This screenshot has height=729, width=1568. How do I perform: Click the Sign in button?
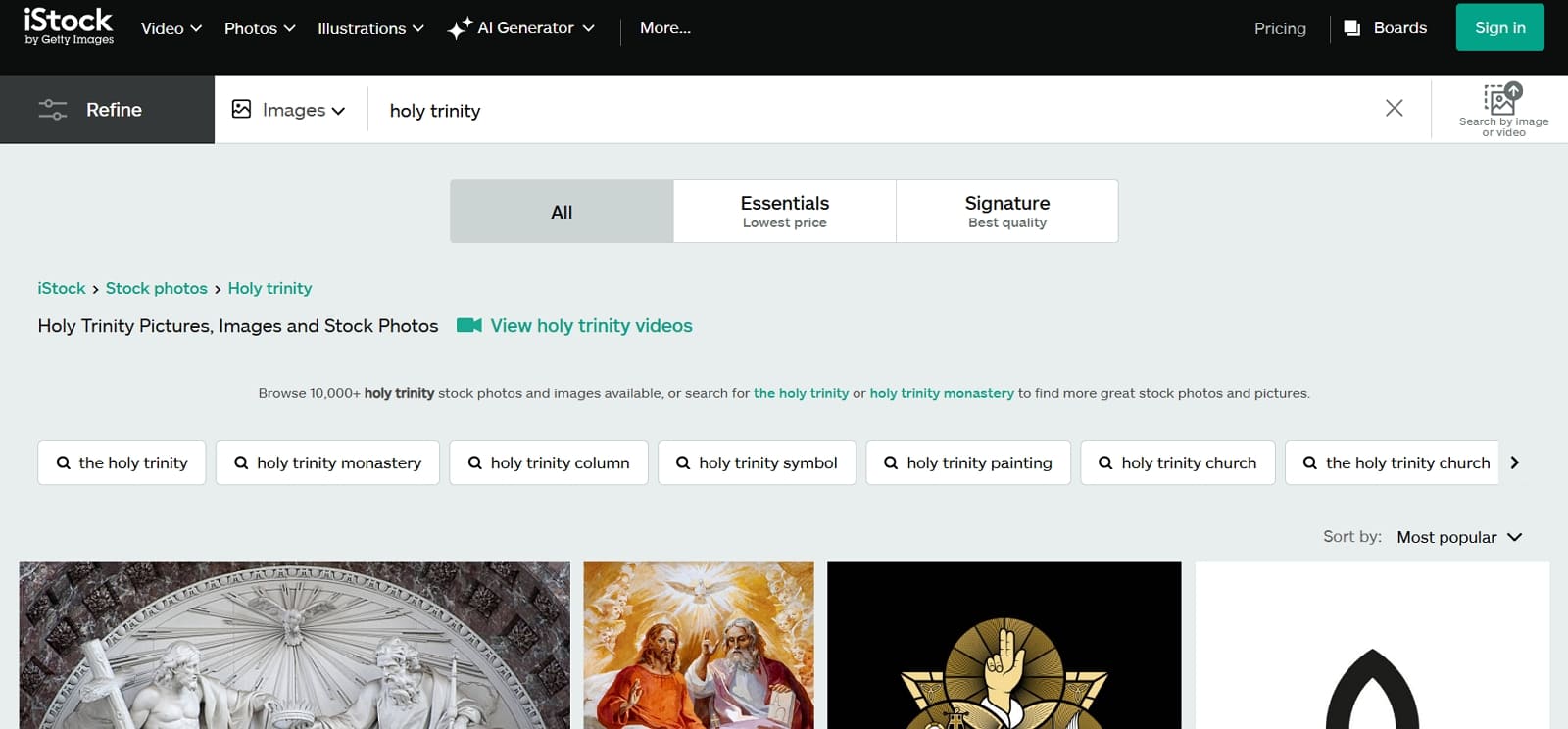(x=1499, y=27)
